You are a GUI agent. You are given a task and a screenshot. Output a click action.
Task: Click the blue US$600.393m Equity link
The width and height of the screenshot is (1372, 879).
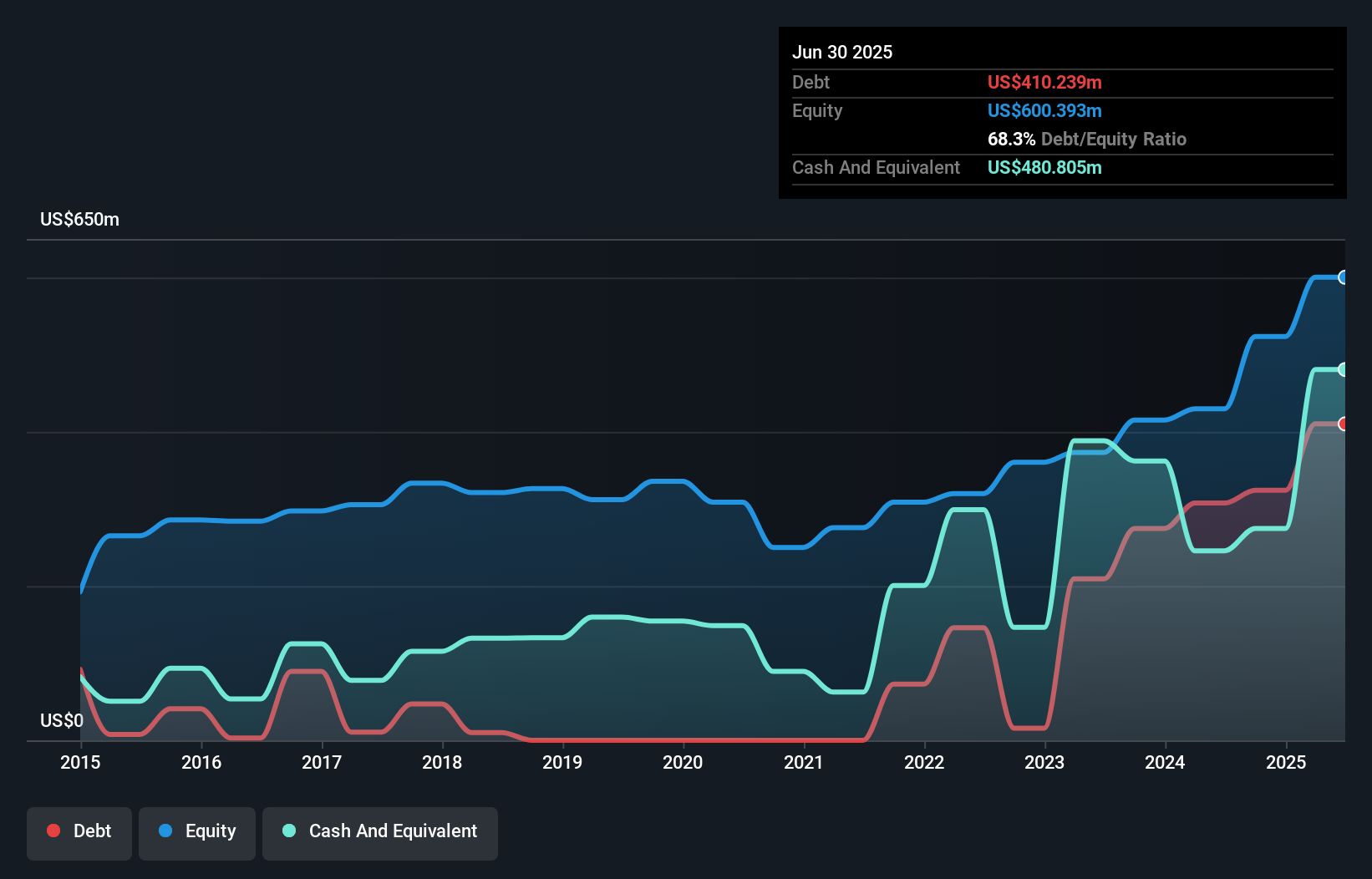(1044, 110)
